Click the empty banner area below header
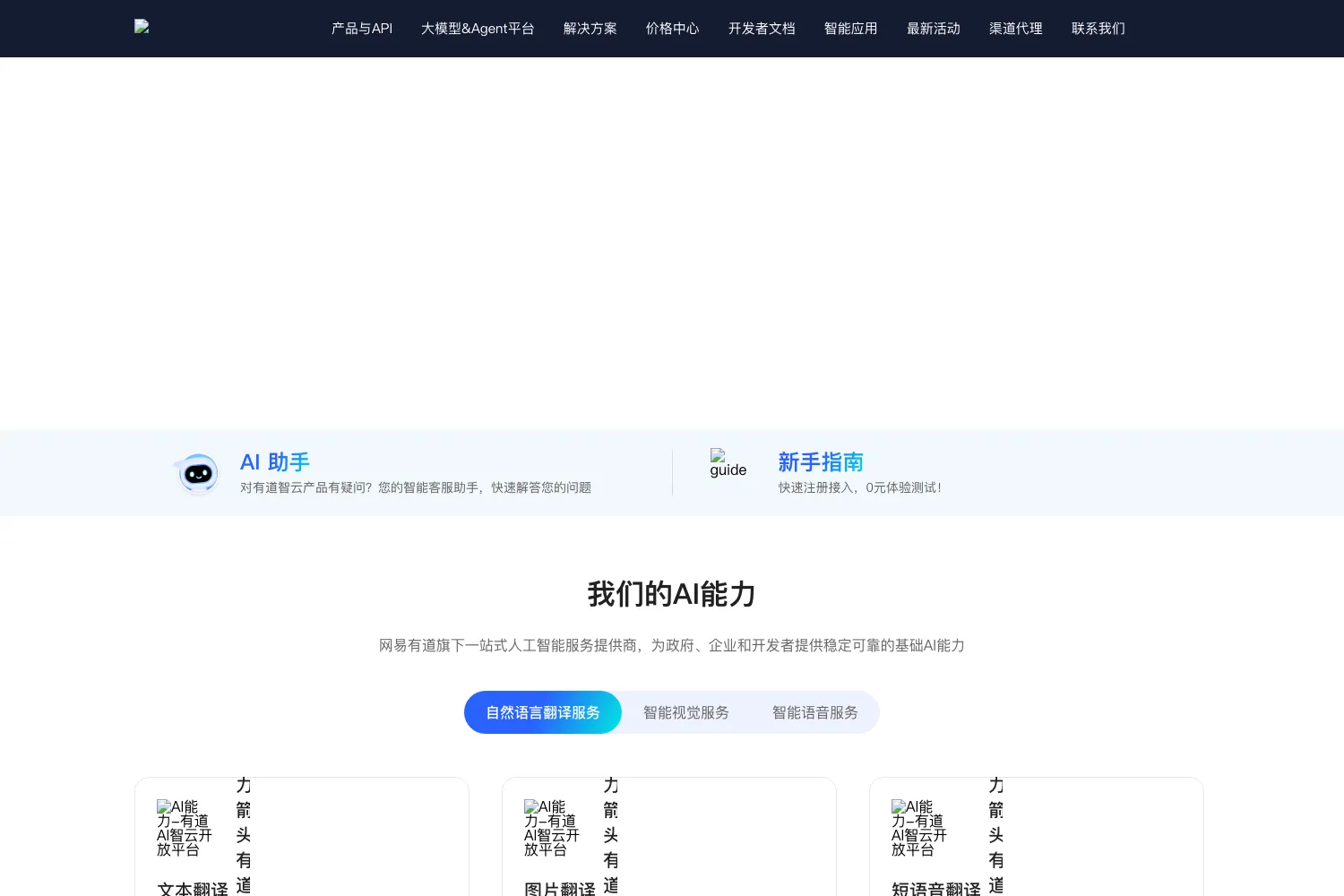The image size is (1344, 896). (672, 244)
